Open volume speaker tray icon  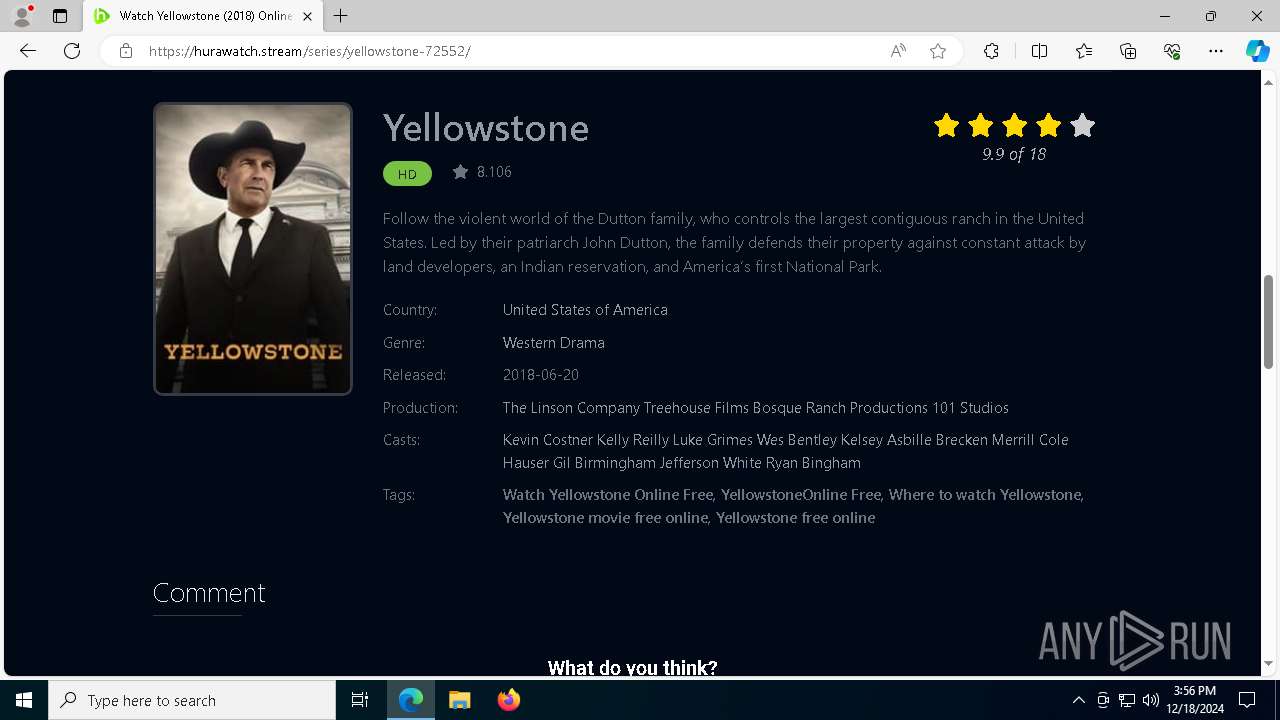tap(1151, 700)
